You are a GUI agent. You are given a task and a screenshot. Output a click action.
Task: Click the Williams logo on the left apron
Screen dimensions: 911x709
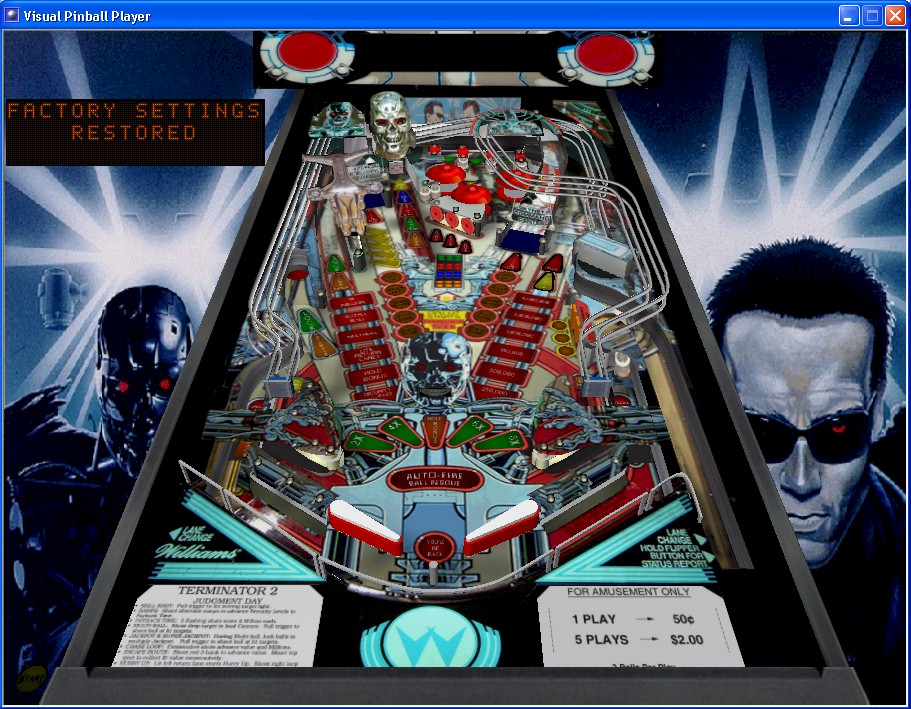coord(198,551)
